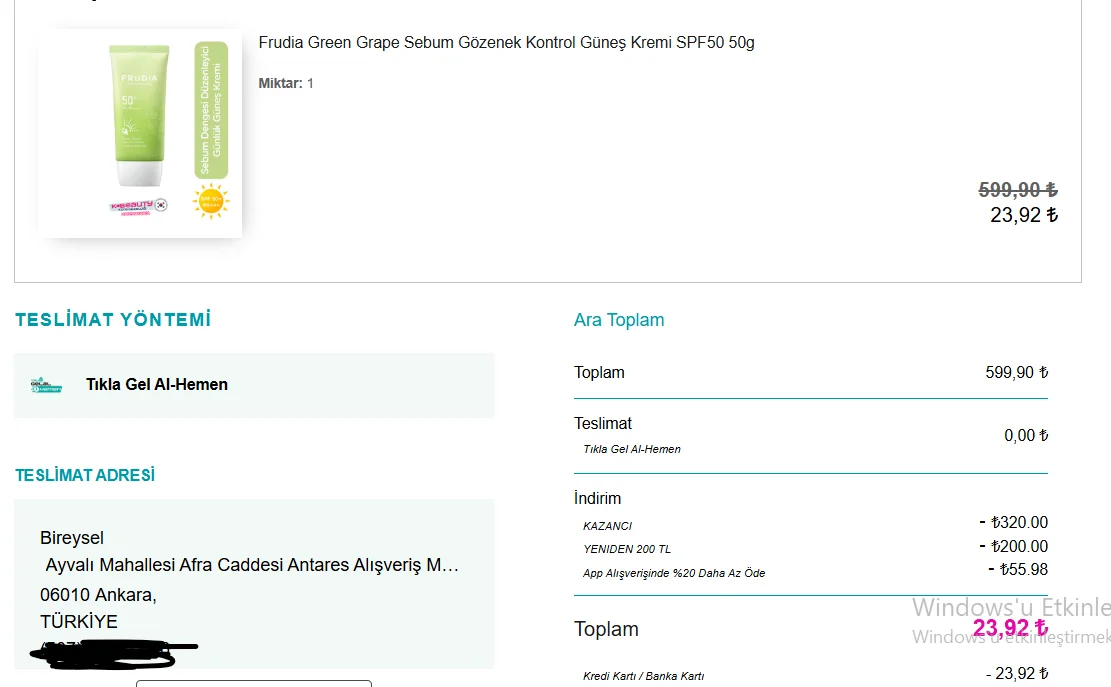Click the outlined button below the address card
Screen dimensions: 1111x687
[253, 683]
